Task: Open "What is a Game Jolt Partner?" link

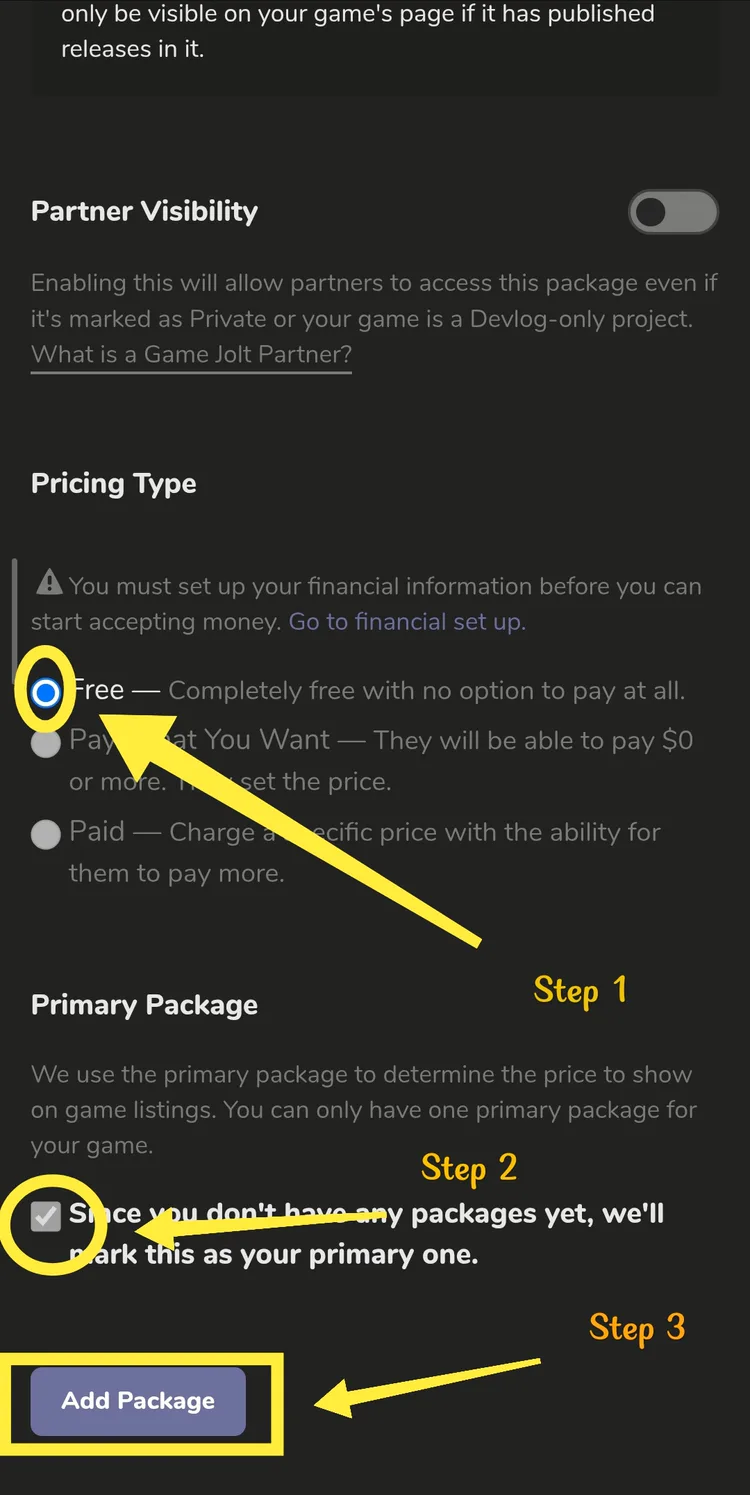Action: pyautogui.click(x=191, y=354)
